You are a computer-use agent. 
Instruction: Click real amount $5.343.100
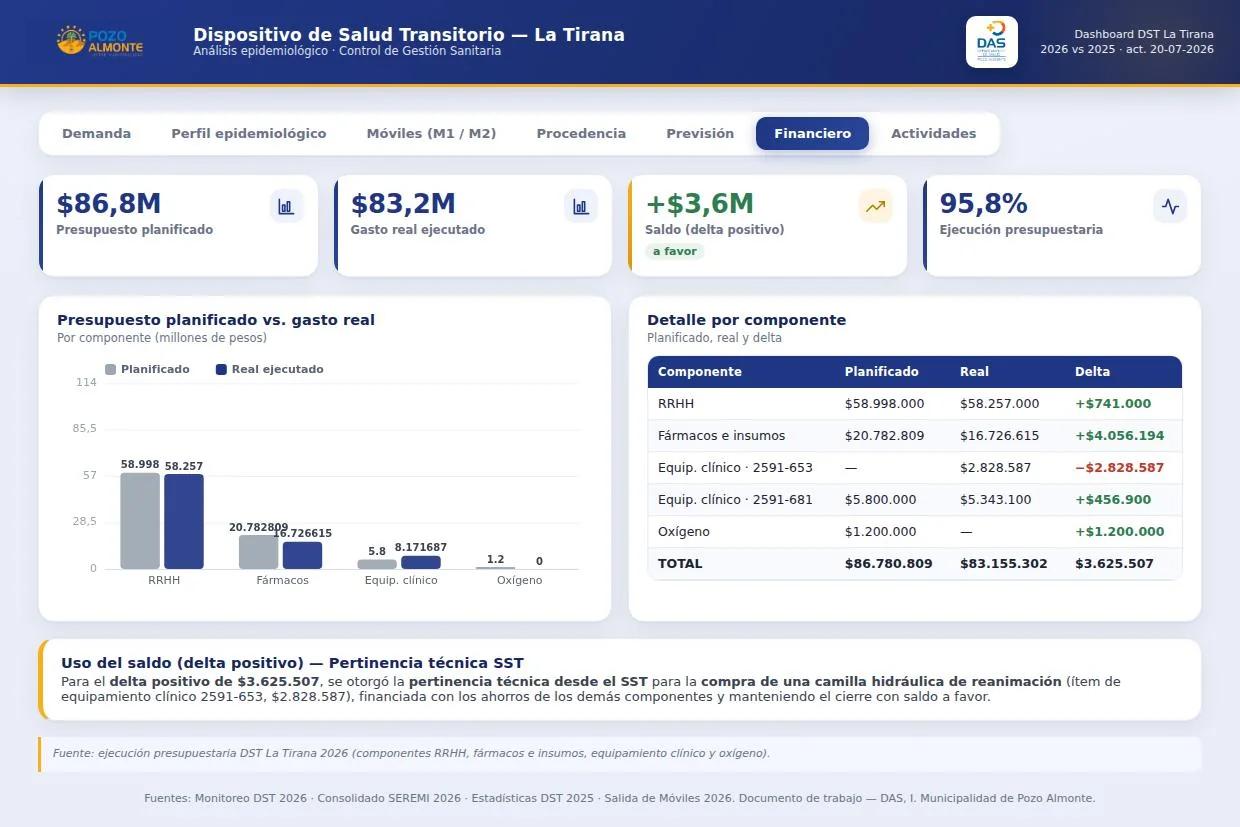pyautogui.click(x=996, y=500)
